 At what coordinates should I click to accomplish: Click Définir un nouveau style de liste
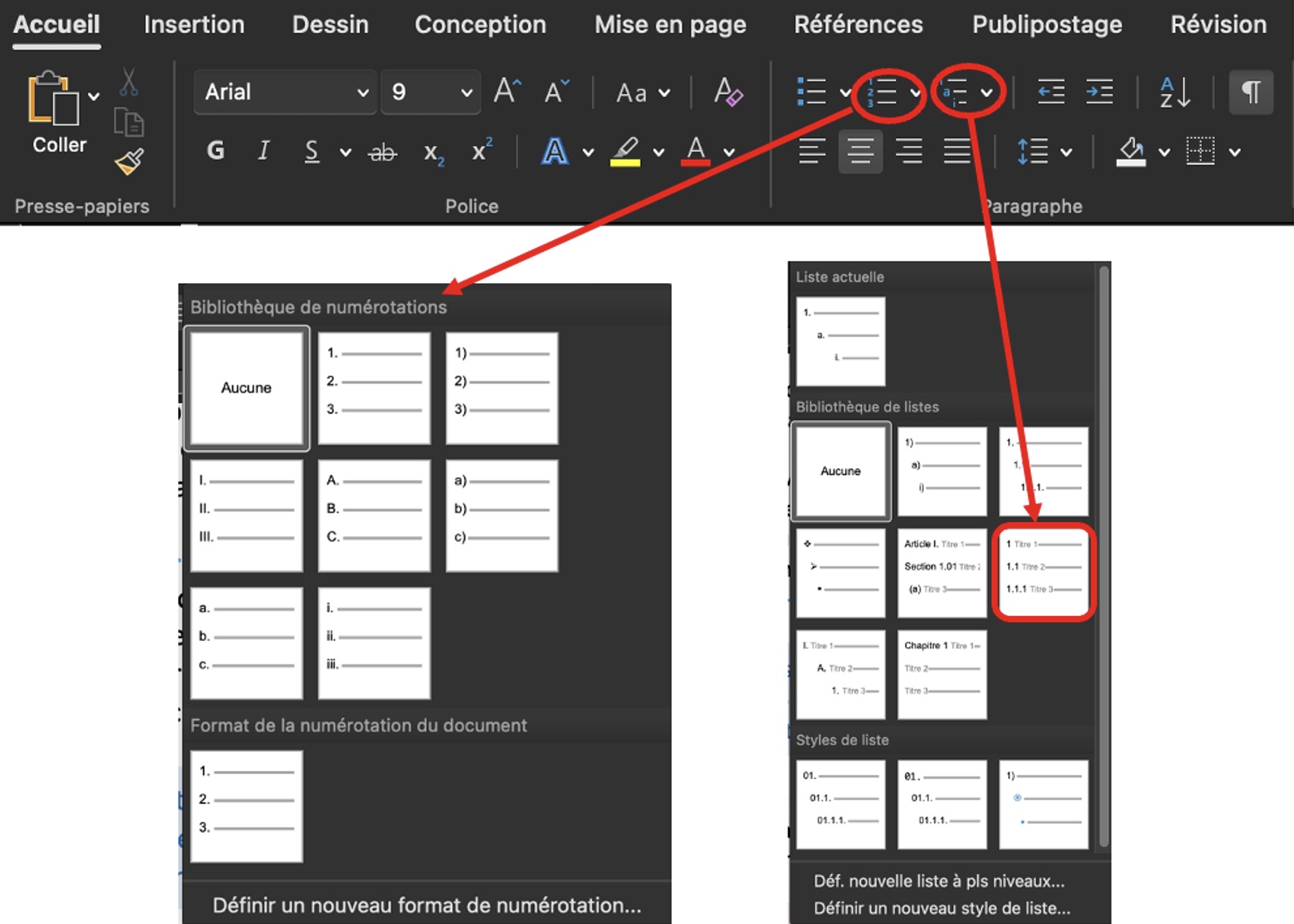[x=942, y=908]
